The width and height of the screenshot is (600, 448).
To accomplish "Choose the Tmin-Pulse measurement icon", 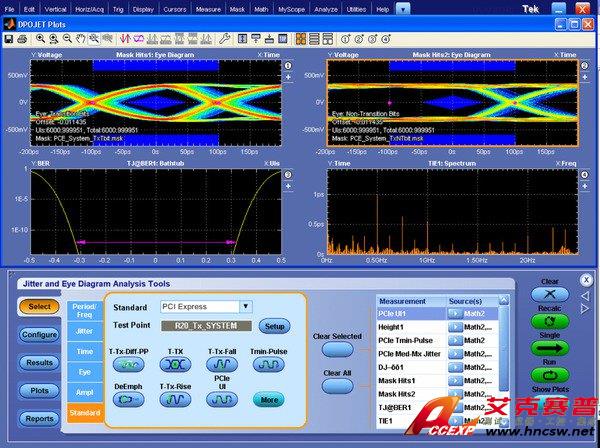I will click(x=268, y=365).
